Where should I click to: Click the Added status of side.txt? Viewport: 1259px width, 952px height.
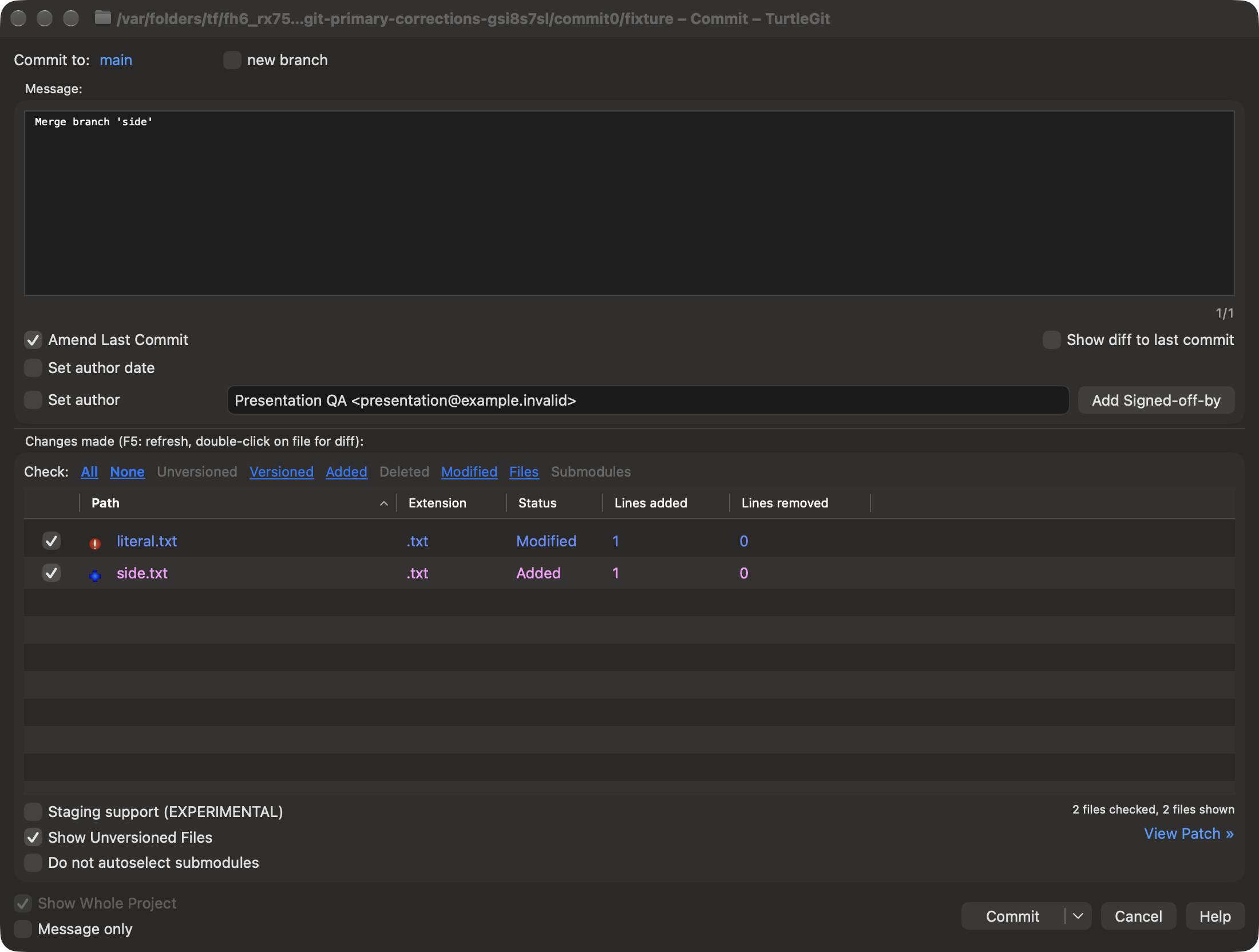538,573
